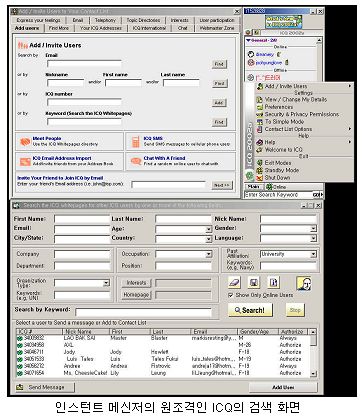This screenshot has height=420, width=362.
Task: Open the Language dropdown
Action: coord(313,238)
